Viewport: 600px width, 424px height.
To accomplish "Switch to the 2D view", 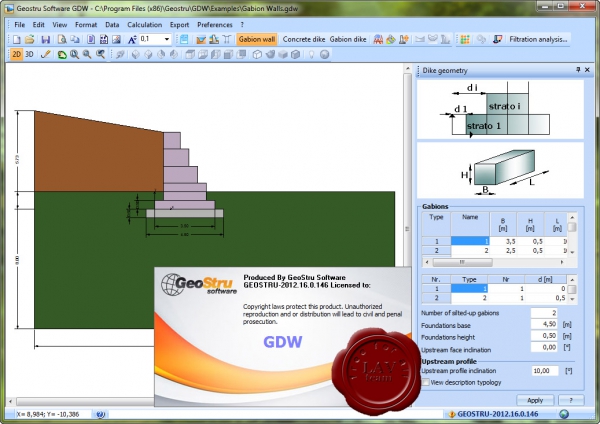I will 16,54.
